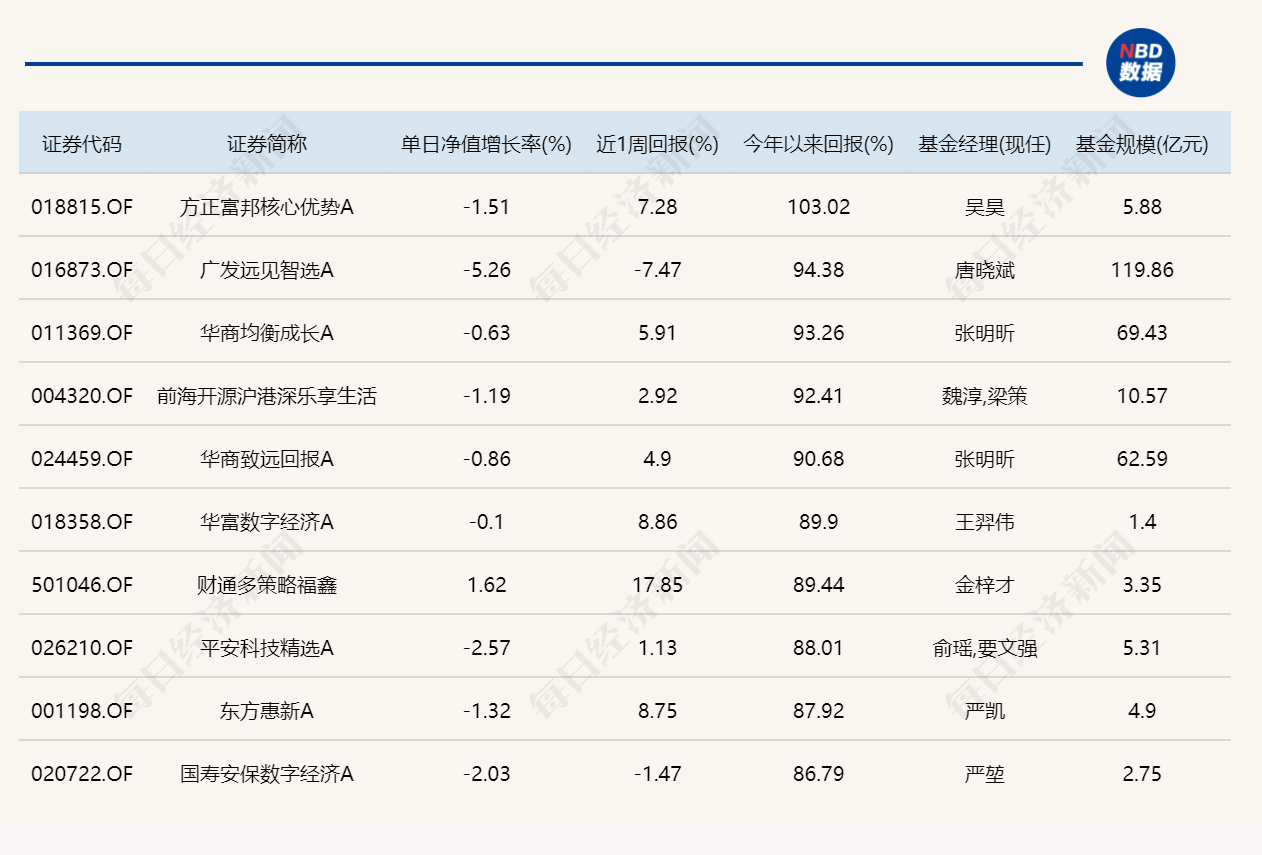
Task: Click the 单日净值增长率(%) header
Action: click(487, 144)
